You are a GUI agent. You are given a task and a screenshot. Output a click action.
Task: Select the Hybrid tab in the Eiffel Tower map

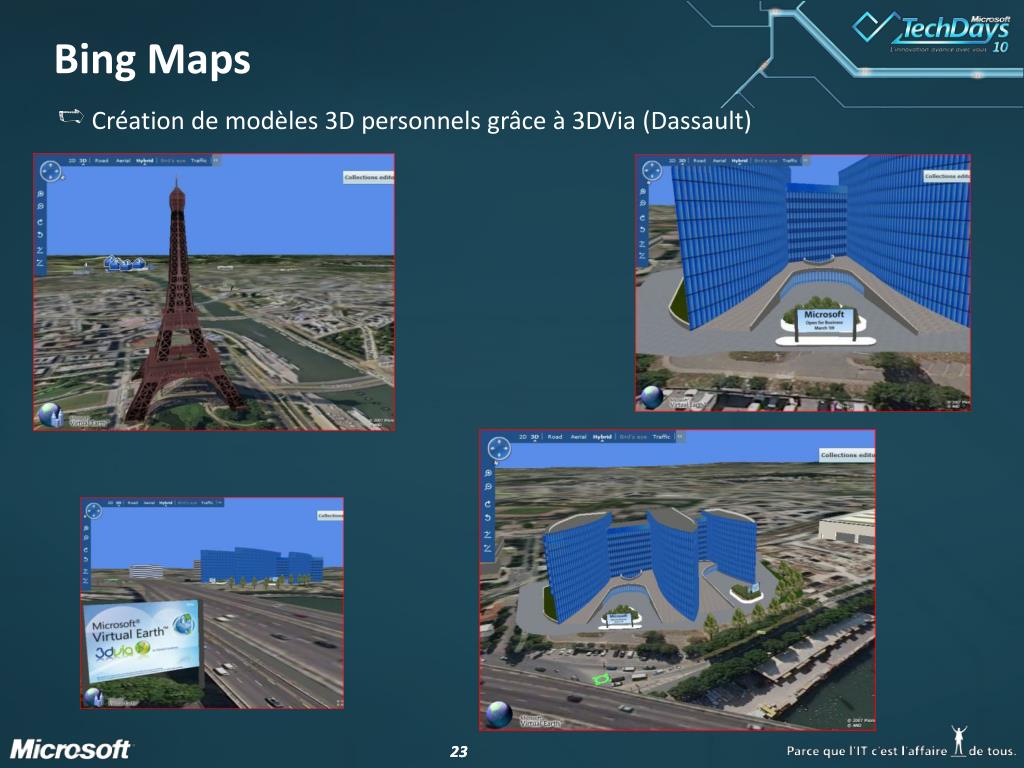coord(144,161)
